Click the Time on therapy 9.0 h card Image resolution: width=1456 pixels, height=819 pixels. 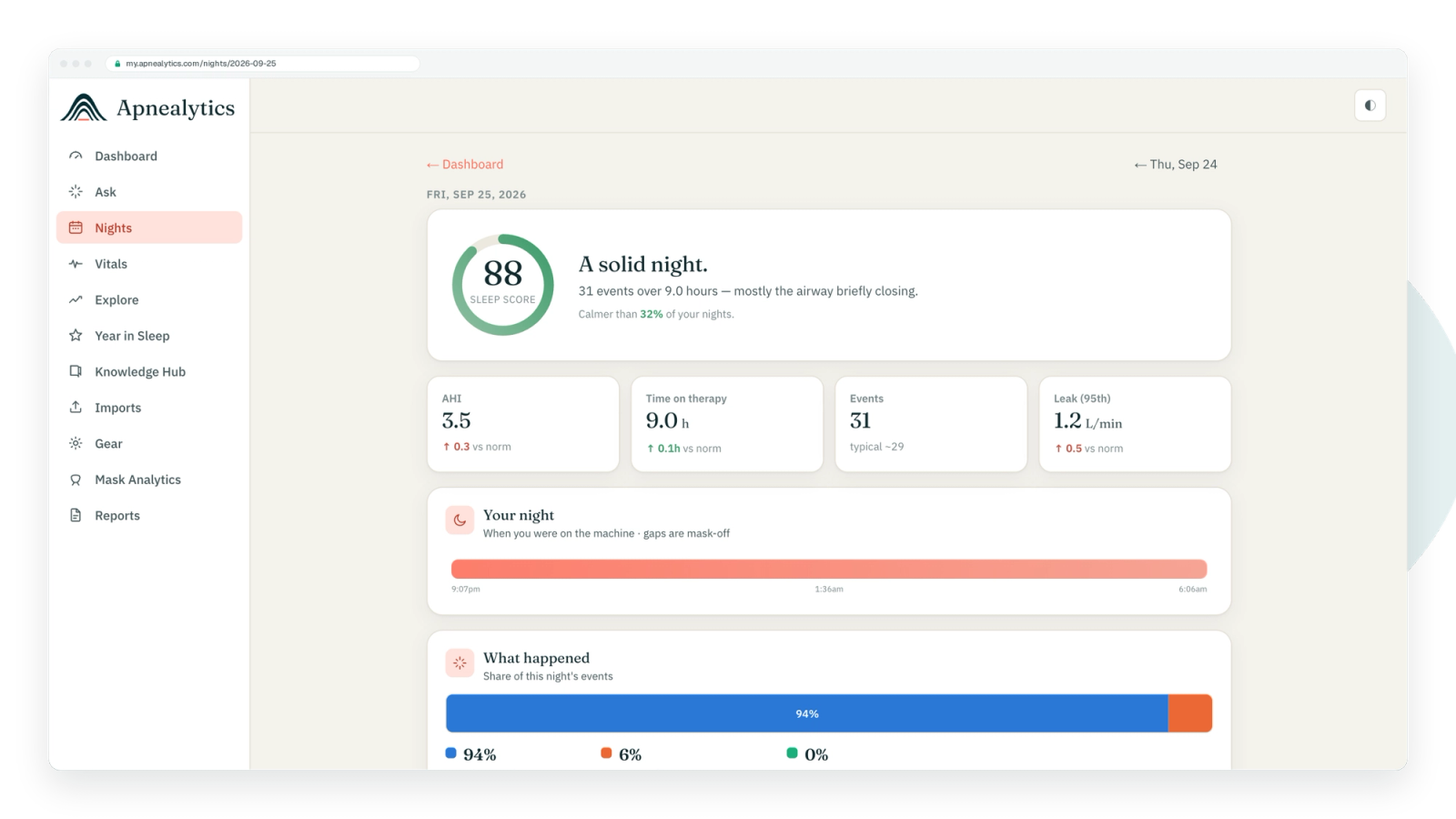click(727, 424)
